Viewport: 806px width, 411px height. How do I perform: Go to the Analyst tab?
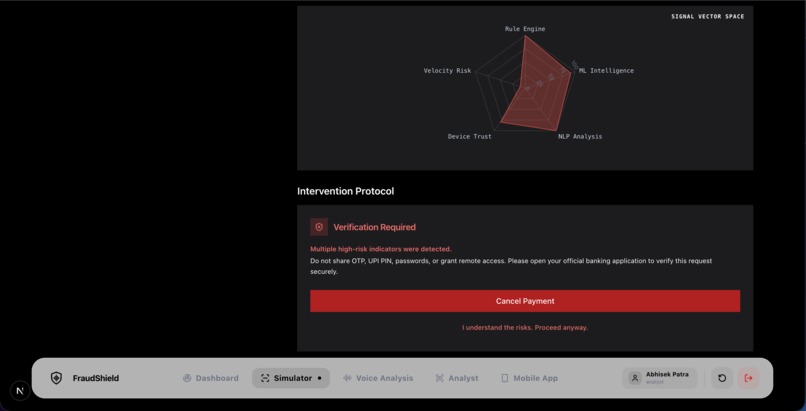tap(456, 378)
